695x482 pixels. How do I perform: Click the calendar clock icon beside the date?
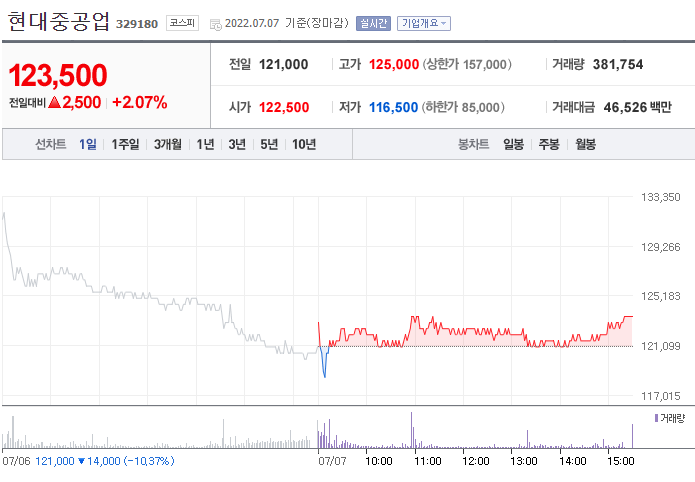tap(215, 24)
